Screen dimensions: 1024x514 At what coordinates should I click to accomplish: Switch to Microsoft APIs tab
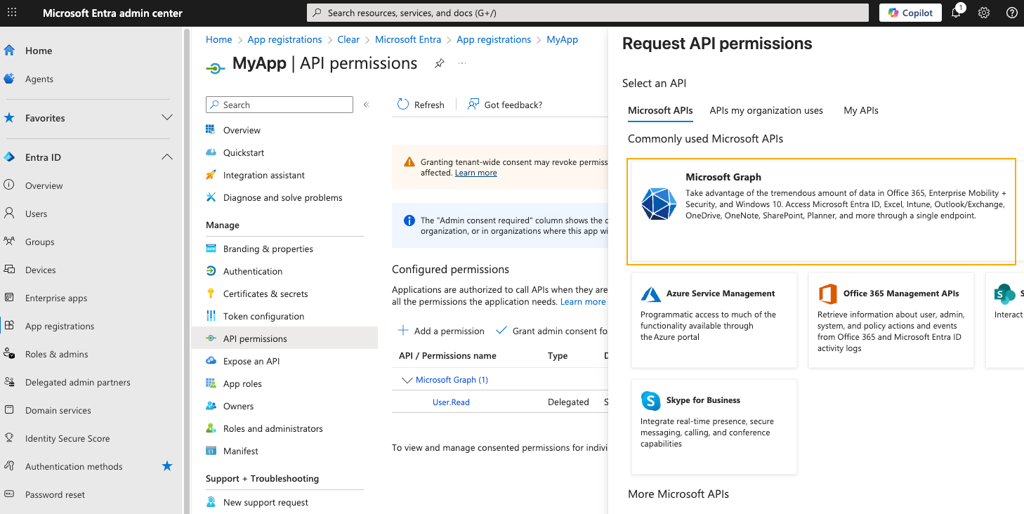[660, 110]
